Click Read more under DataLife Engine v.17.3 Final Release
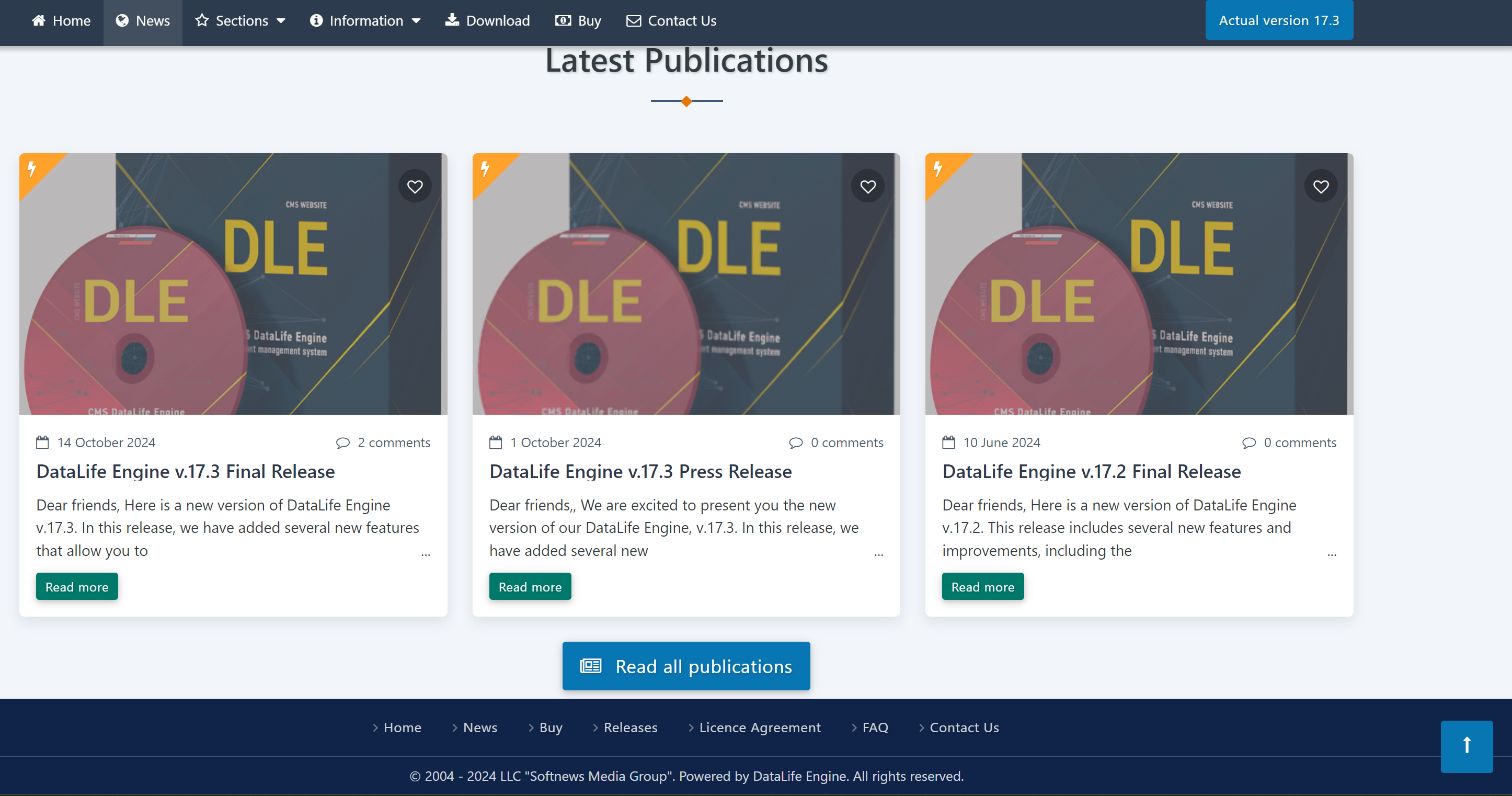Viewport: 1512px width, 796px height. [76, 586]
